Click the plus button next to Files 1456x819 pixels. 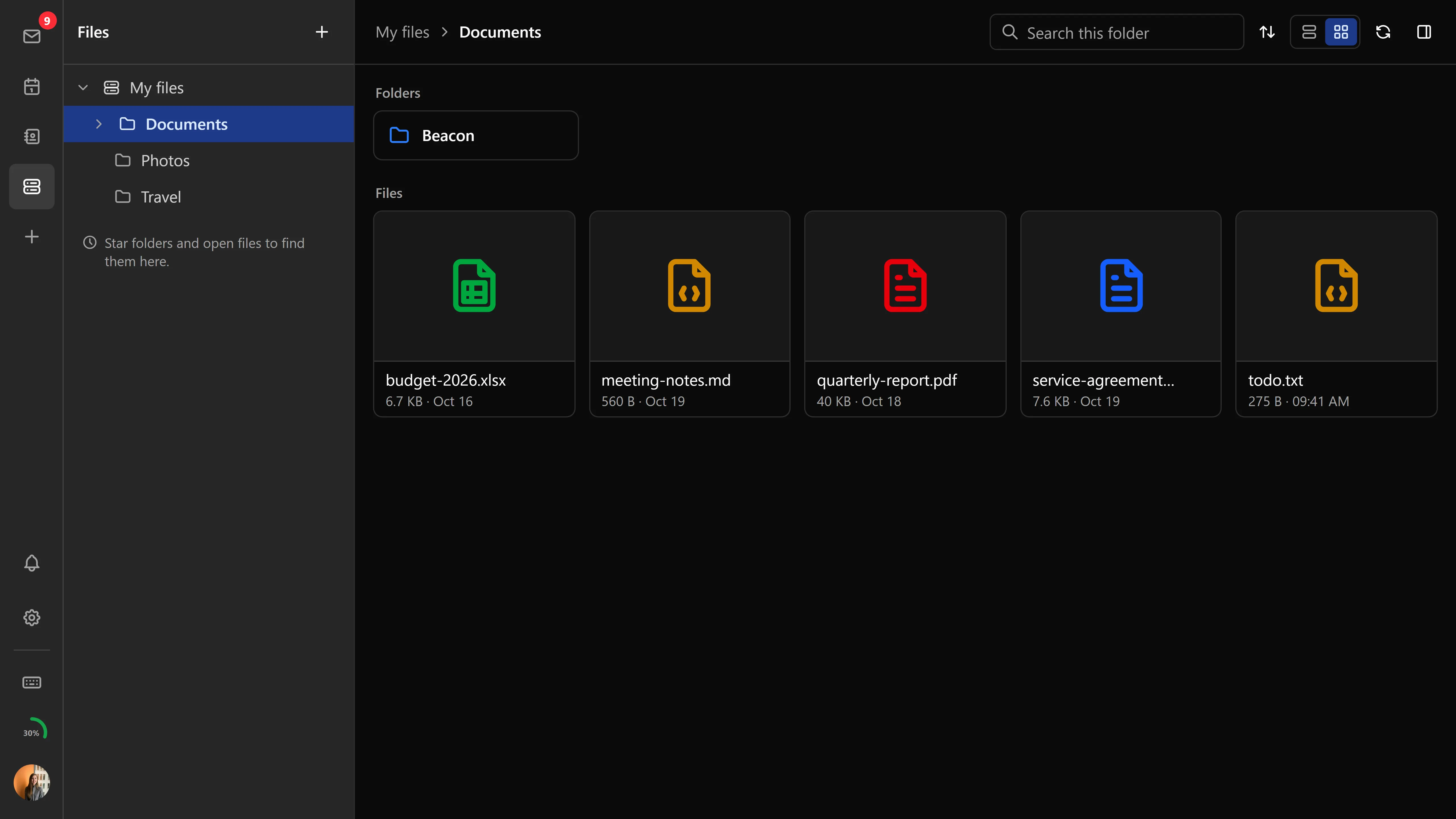[x=322, y=32]
